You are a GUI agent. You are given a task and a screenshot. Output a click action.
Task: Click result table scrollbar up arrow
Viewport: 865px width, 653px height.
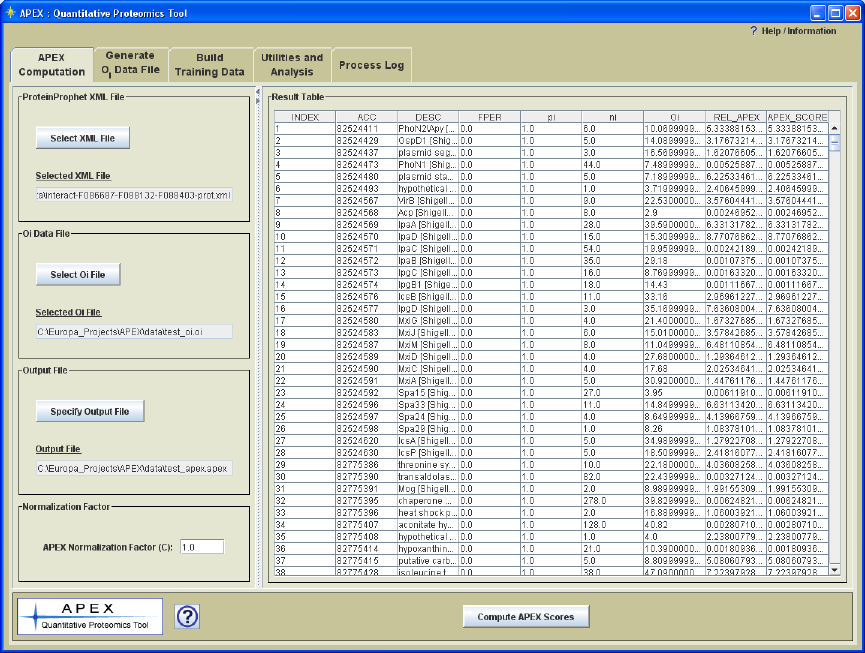tap(836, 128)
